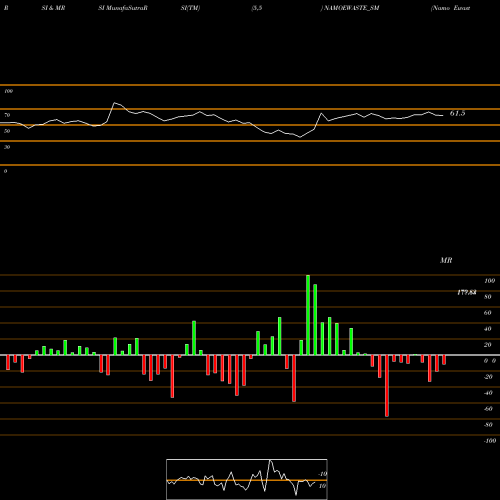Image resolution: width=500 pixels, height=500 pixels.
Task: Click the MR axis label -60
Action: [x=488, y=409]
